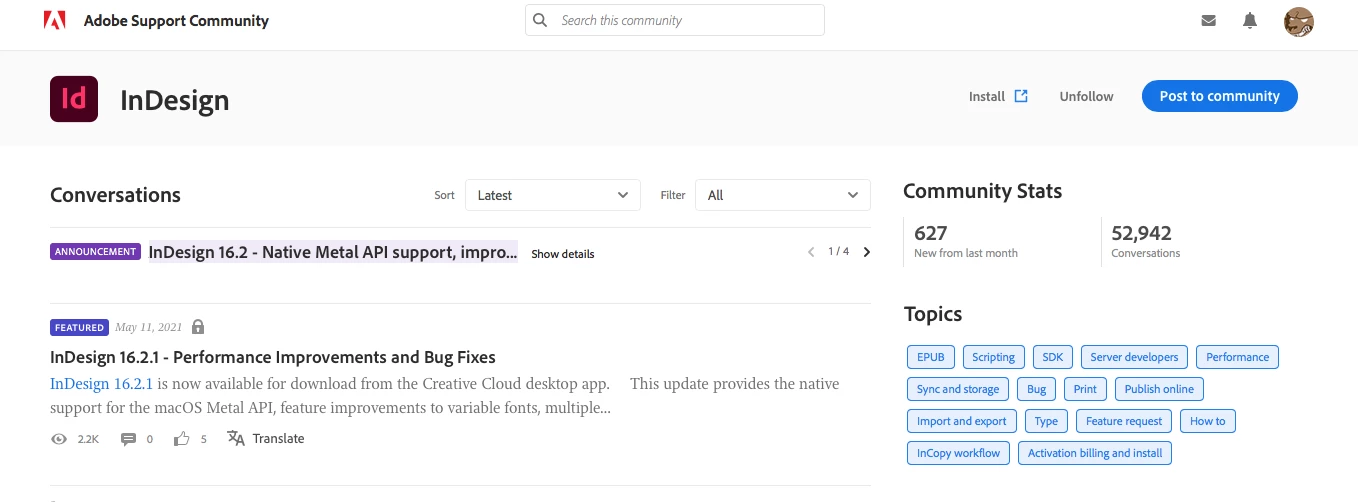This screenshot has width=1358, height=502.
Task: Click the search magnifier icon
Action: click(x=541, y=20)
